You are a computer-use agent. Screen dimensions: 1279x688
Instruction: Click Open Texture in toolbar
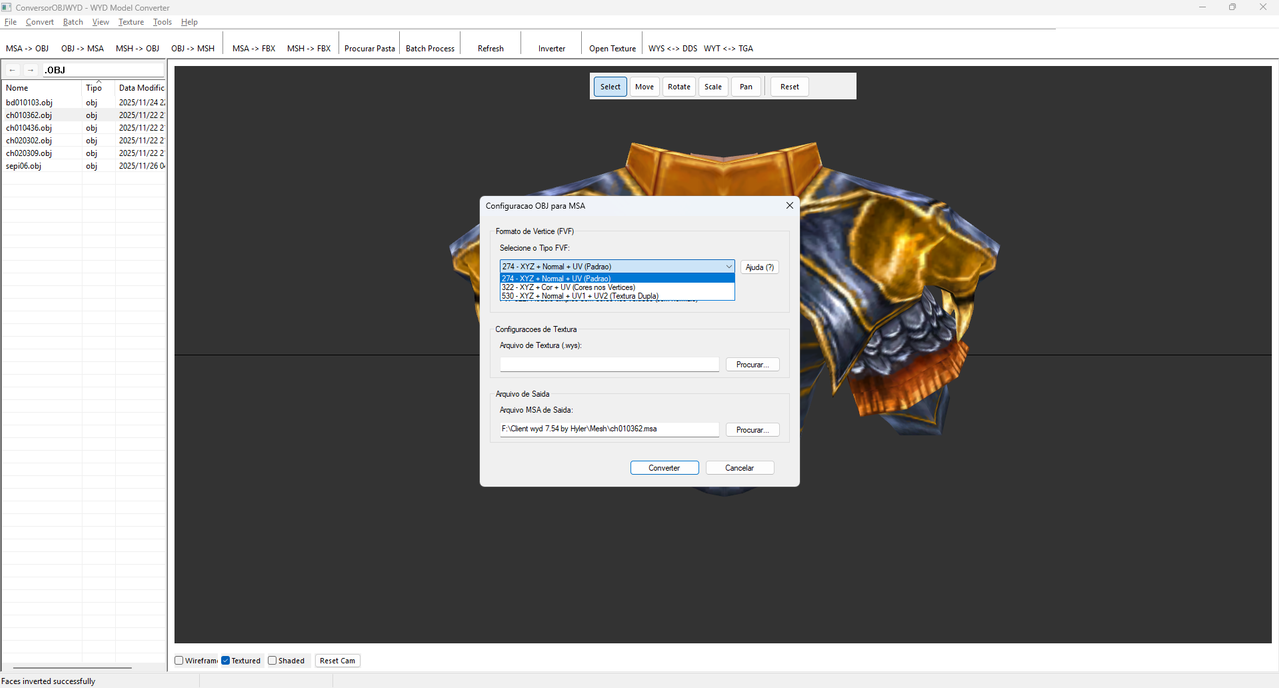point(612,48)
